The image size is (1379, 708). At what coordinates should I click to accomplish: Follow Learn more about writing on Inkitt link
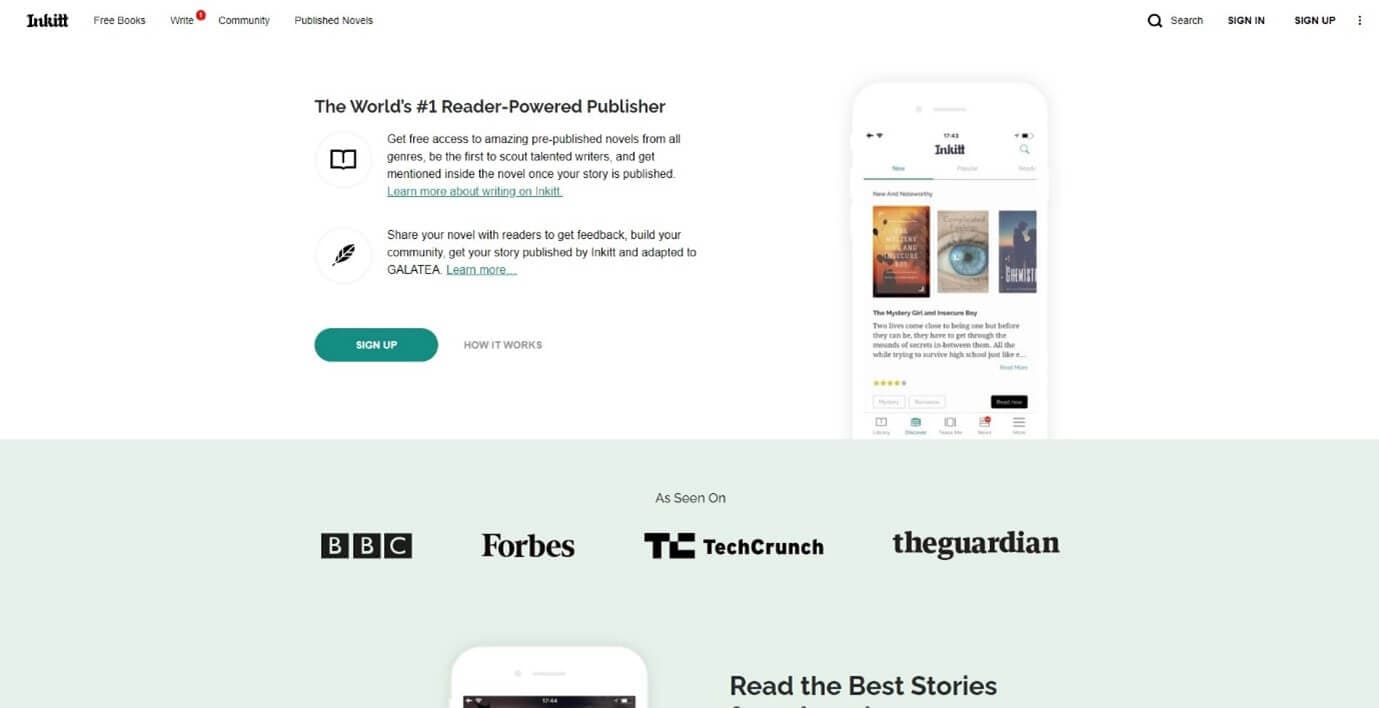pos(475,191)
